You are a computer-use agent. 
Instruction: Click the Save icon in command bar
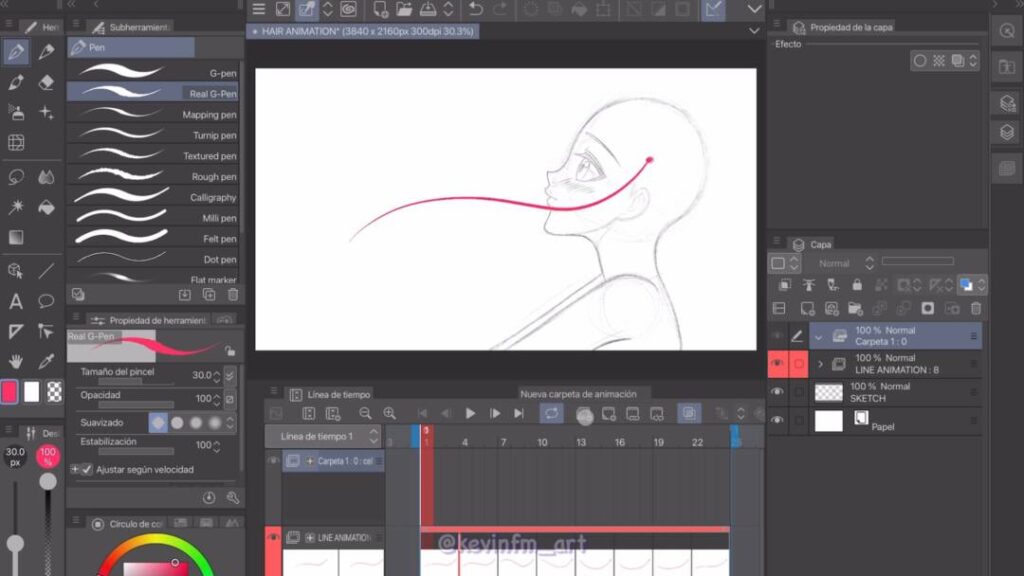click(x=428, y=9)
